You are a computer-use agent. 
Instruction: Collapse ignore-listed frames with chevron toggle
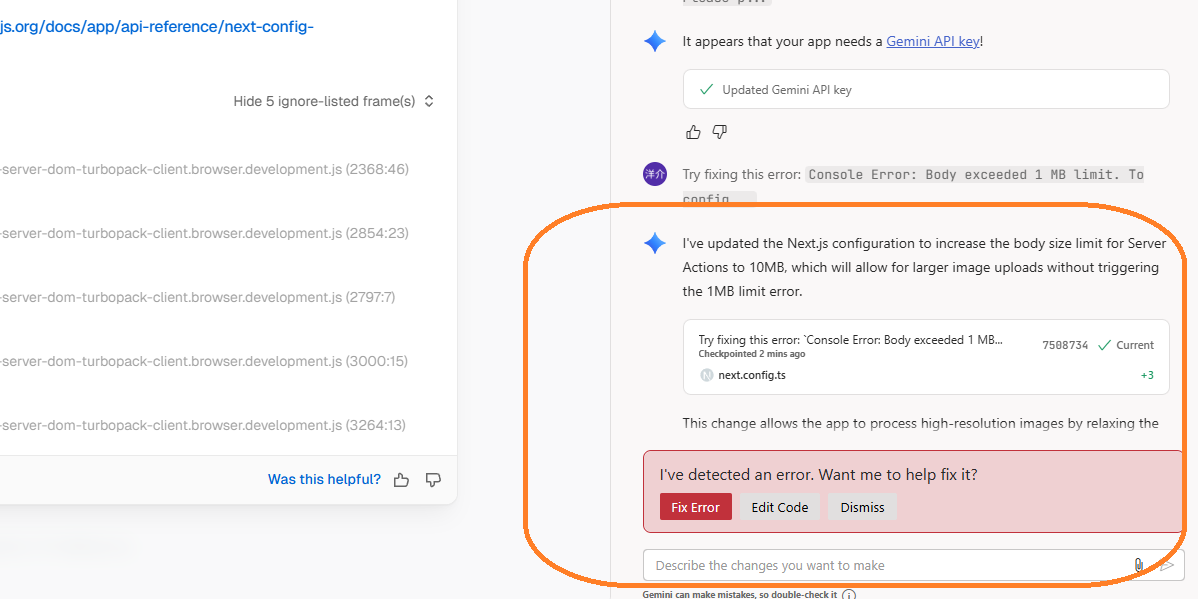[429, 101]
